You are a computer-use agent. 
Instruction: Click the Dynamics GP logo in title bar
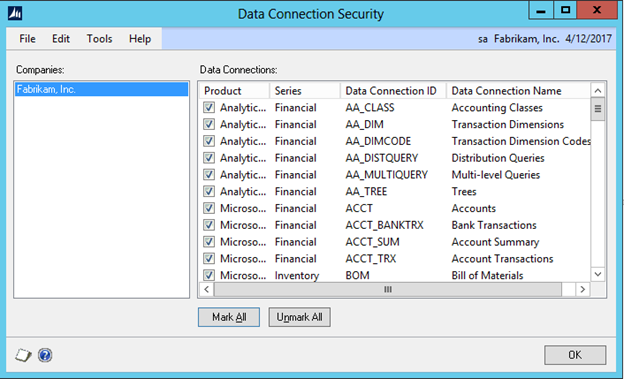(15, 14)
